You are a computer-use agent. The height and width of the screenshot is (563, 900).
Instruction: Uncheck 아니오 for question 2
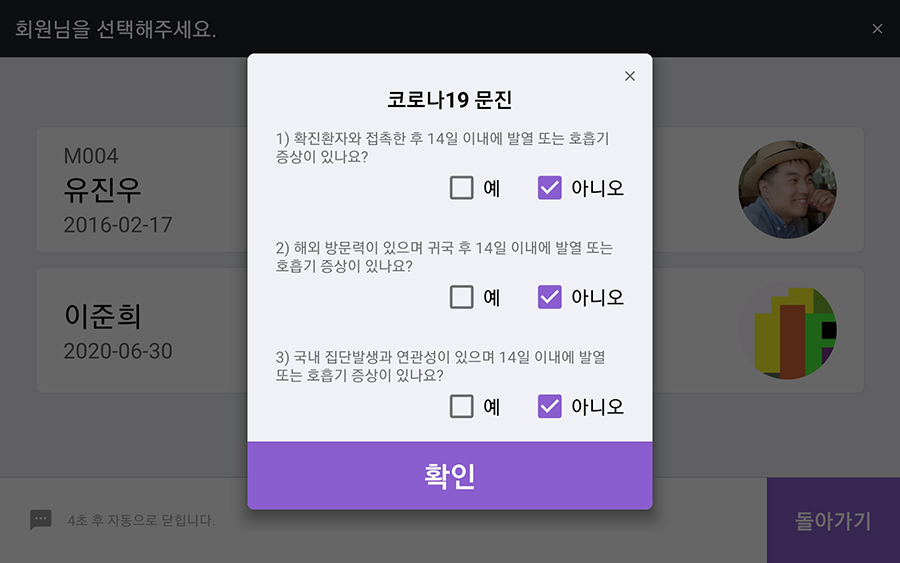click(x=549, y=297)
